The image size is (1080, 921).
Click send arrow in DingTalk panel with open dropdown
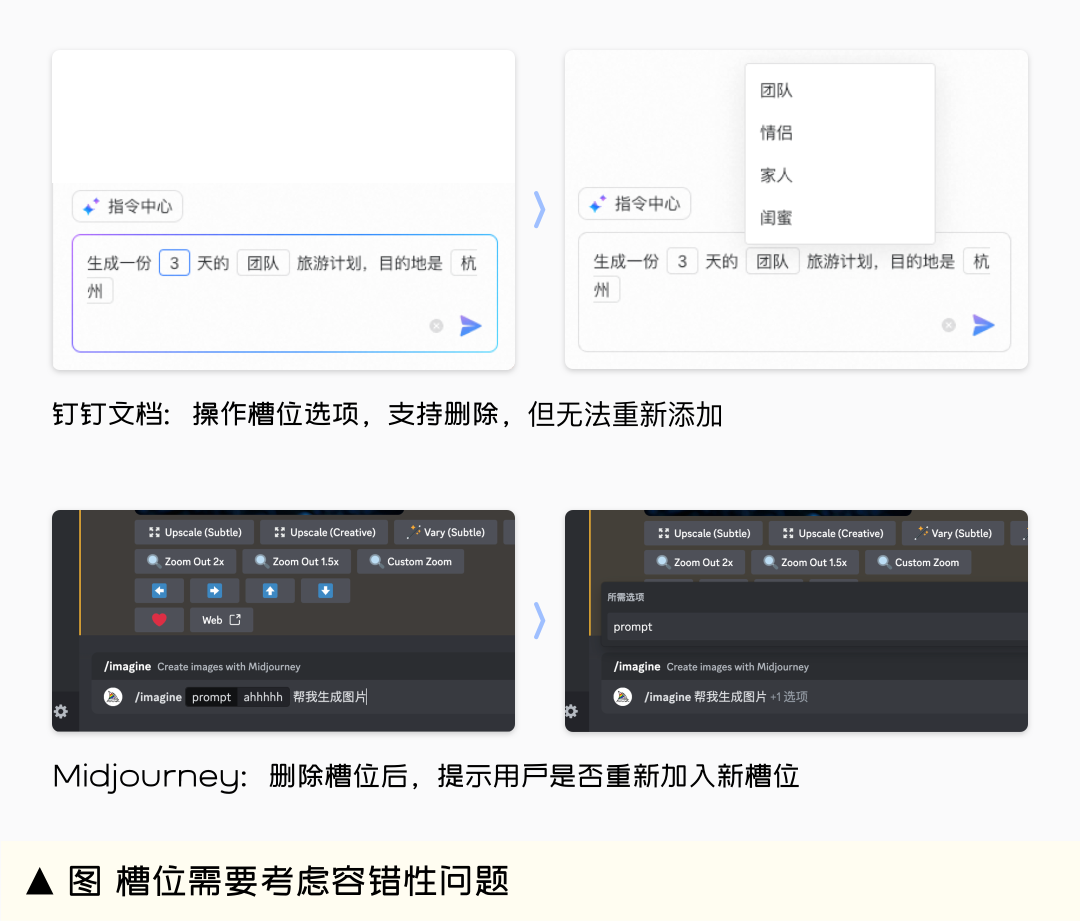983,324
